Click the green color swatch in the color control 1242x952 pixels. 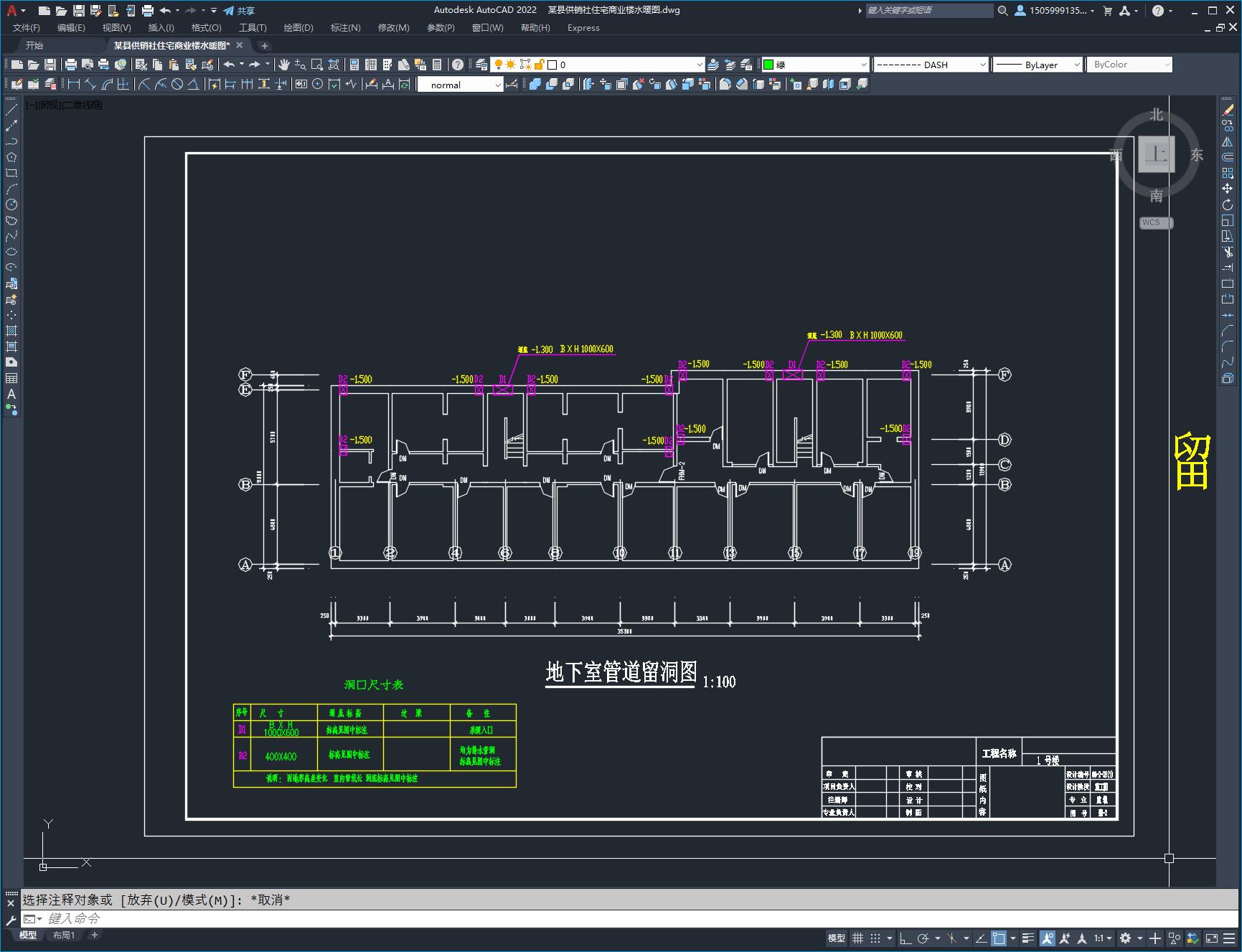(768, 65)
